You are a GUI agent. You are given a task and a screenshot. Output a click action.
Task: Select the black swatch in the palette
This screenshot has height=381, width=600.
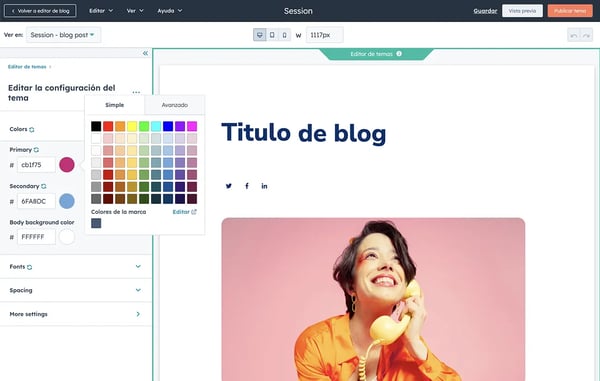pos(96,126)
